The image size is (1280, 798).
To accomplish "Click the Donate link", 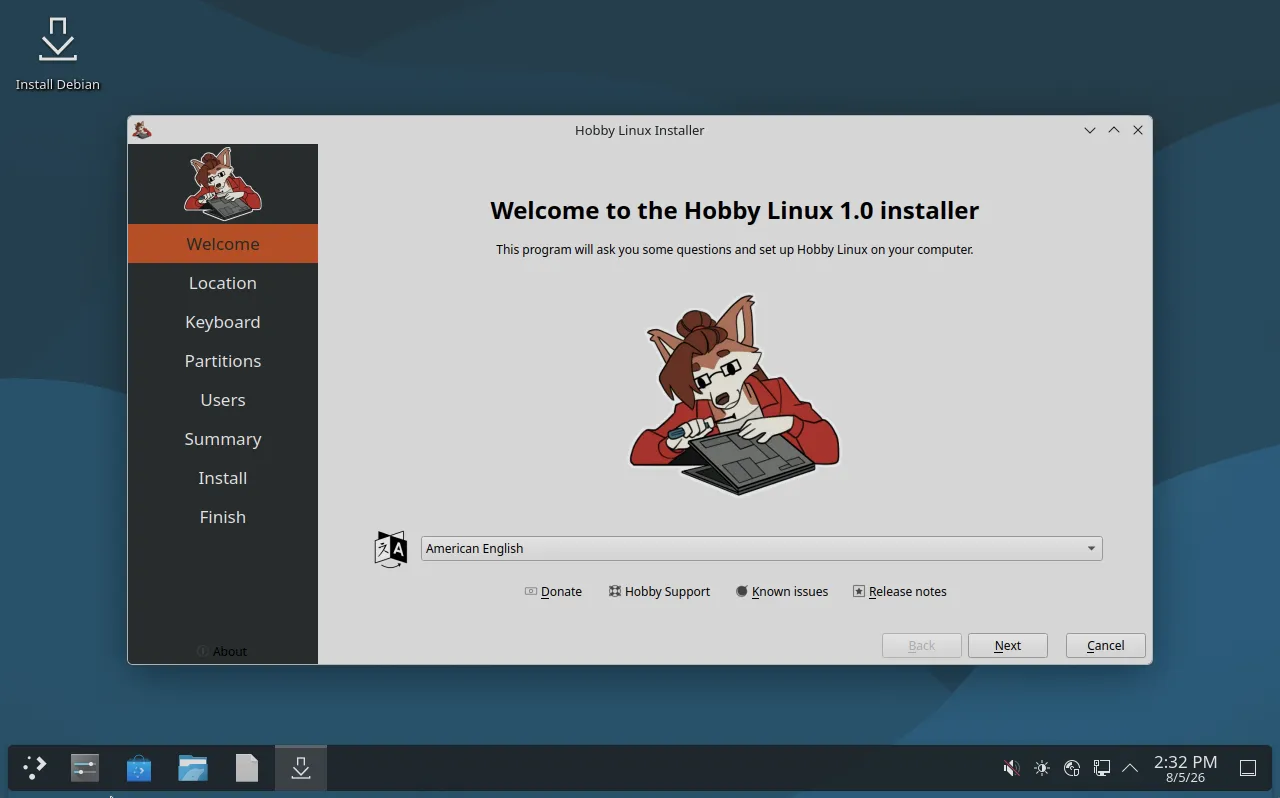I will [x=553, y=591].
